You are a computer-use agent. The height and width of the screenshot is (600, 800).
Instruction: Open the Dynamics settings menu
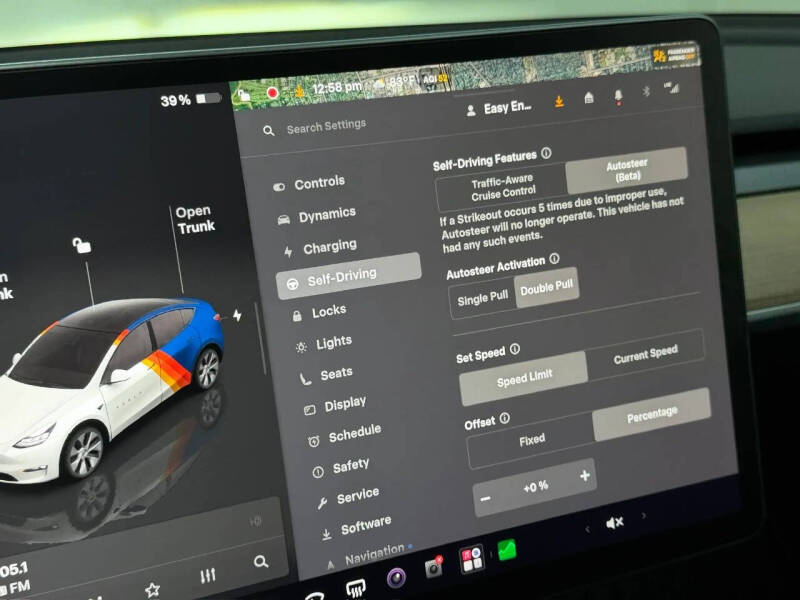[x=317, y=216]
